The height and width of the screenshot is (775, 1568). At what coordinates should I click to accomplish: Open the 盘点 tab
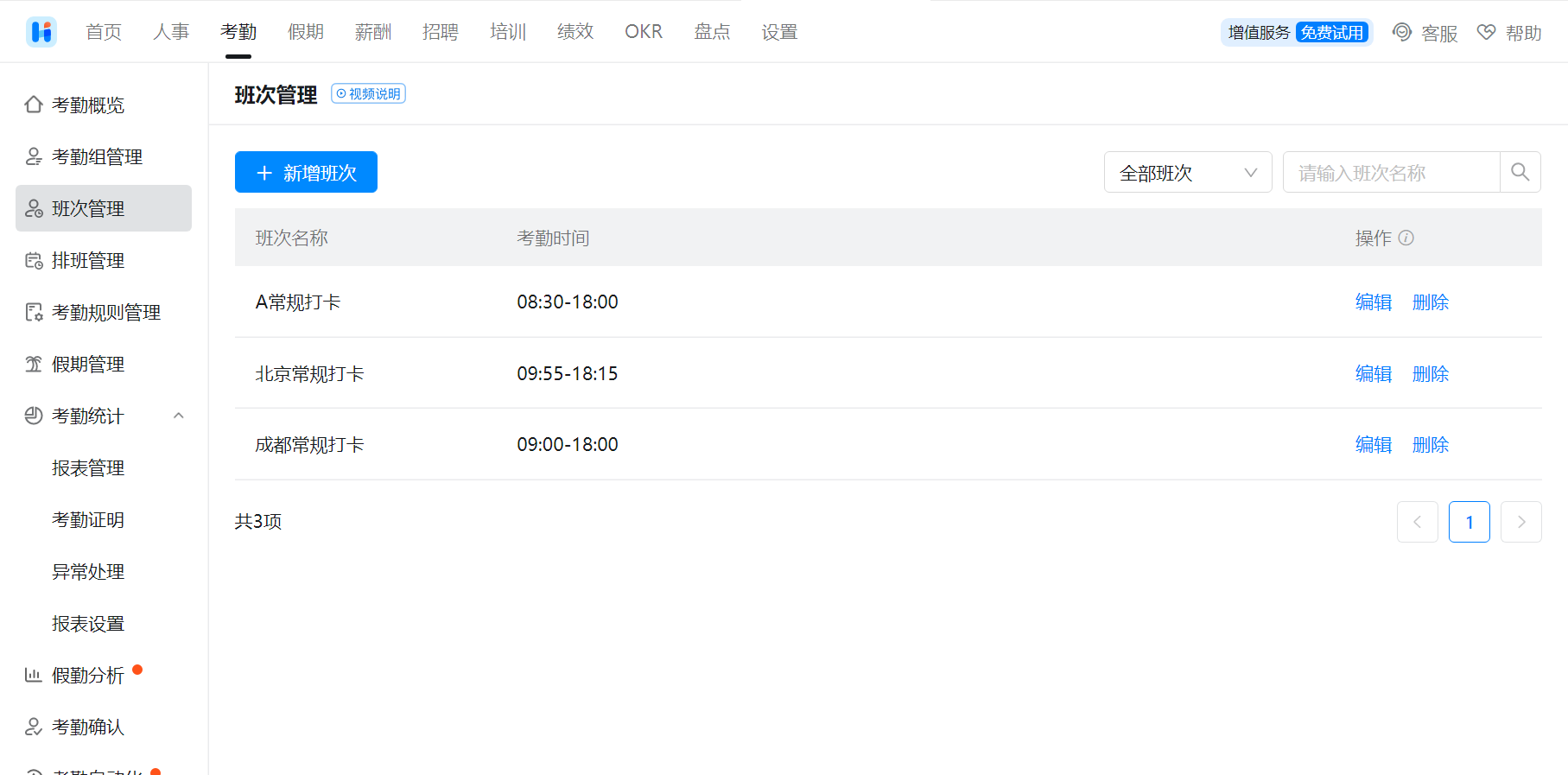712,32
